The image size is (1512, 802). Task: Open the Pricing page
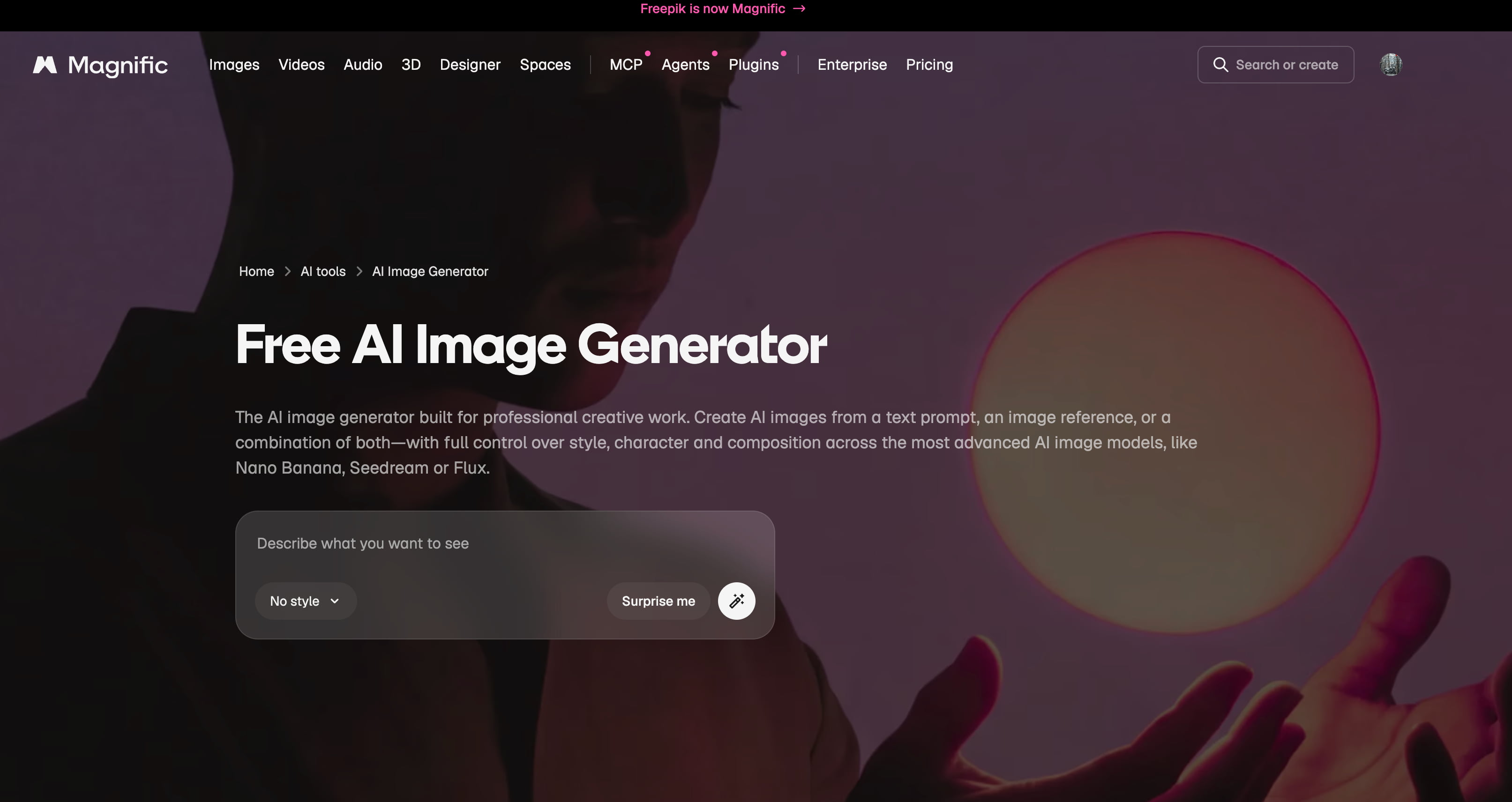[929, 65]
